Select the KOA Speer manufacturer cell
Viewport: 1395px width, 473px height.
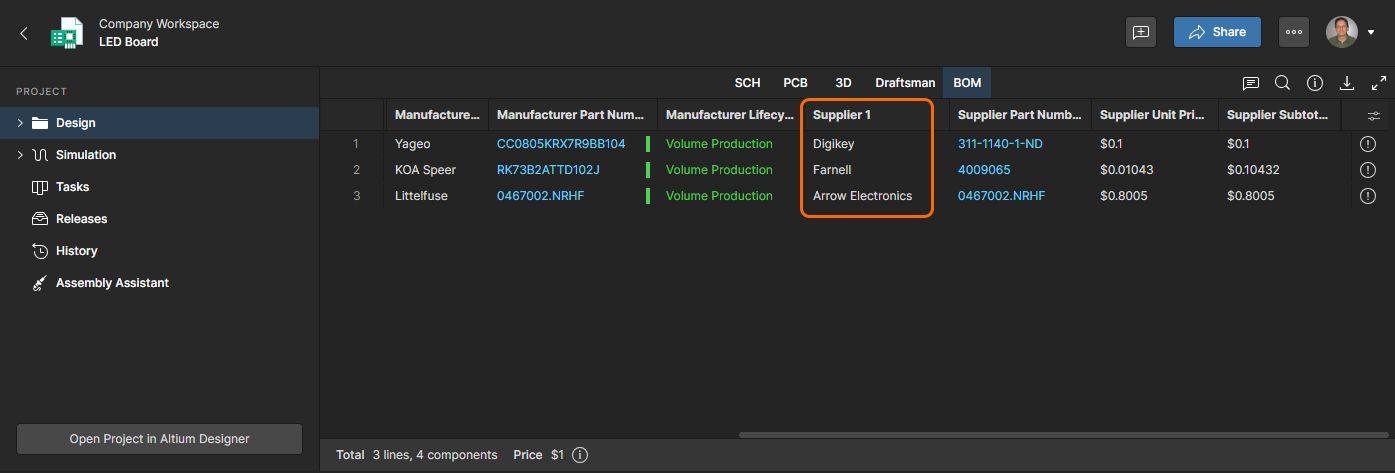tap(436, 170)
